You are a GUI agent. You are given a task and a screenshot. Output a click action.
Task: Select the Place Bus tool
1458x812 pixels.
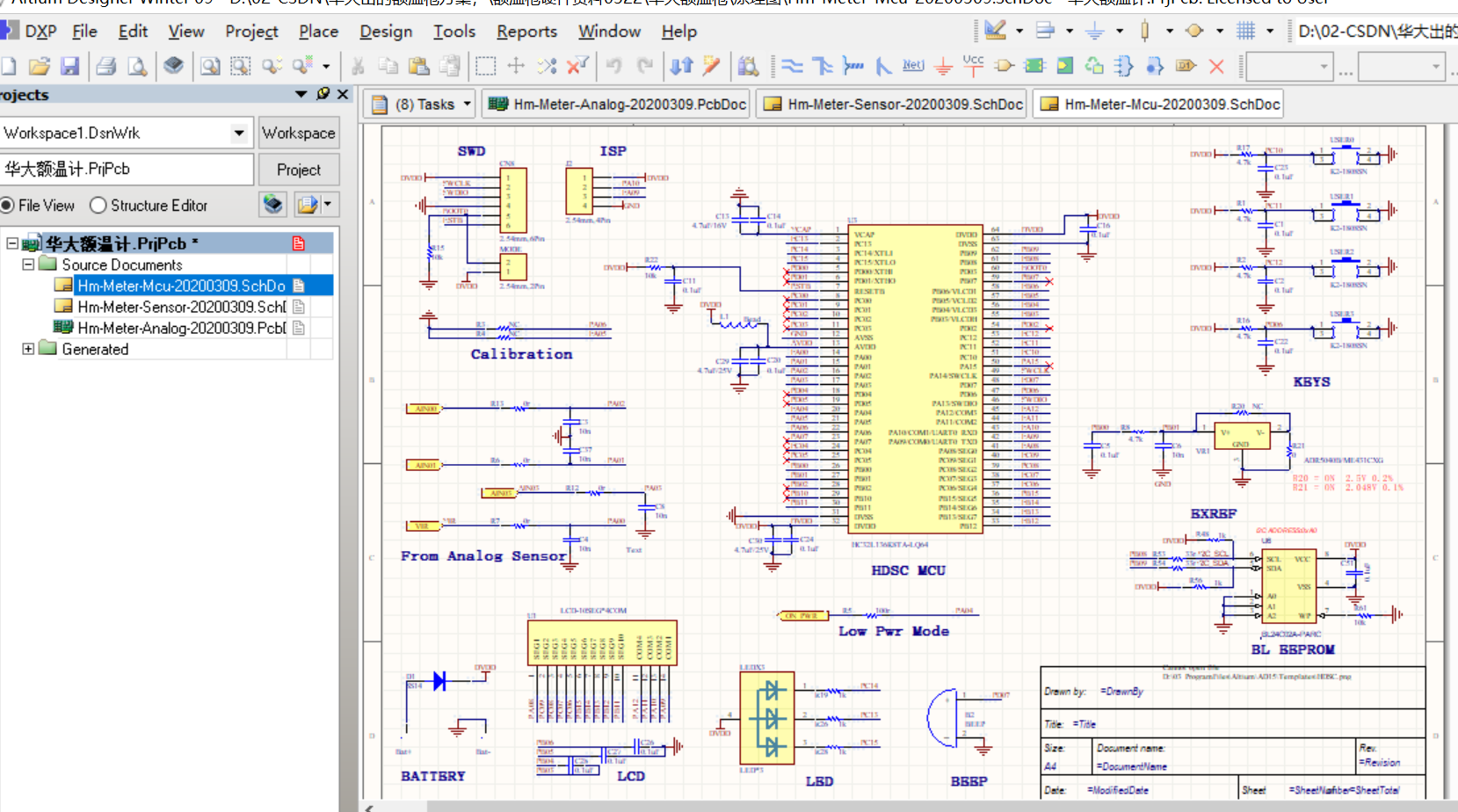(823, 66)
